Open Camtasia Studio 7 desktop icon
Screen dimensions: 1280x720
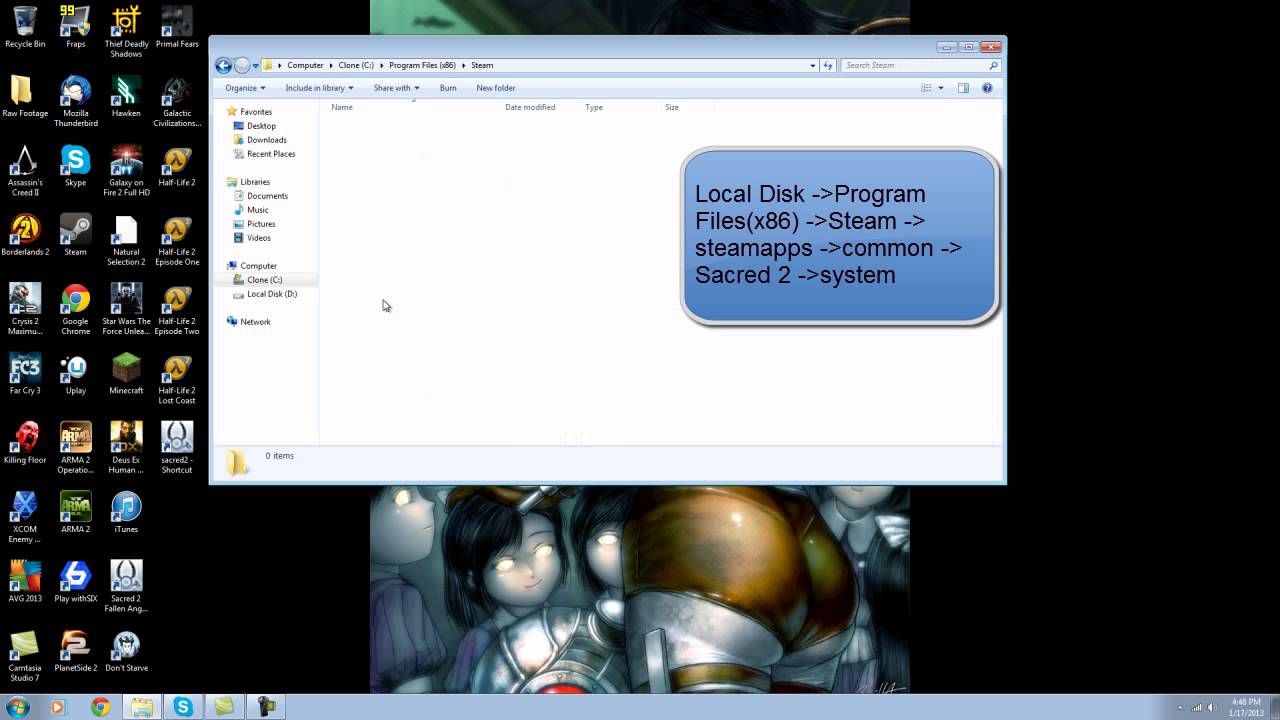click(x=25, y=656)
